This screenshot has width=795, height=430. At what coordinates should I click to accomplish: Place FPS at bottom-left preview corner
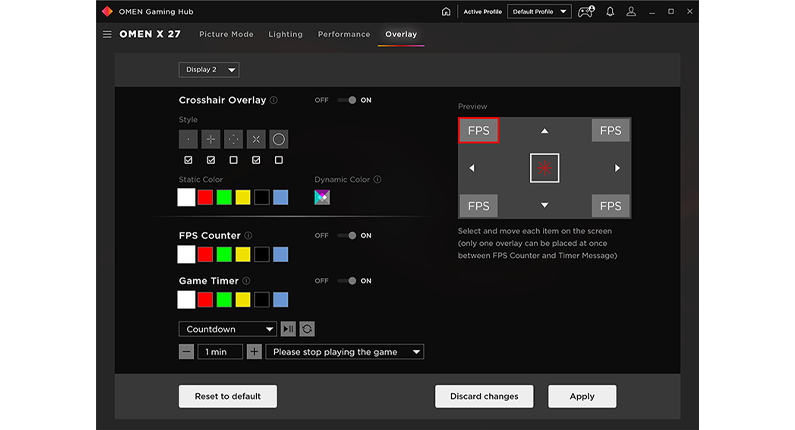click(479, 206)
